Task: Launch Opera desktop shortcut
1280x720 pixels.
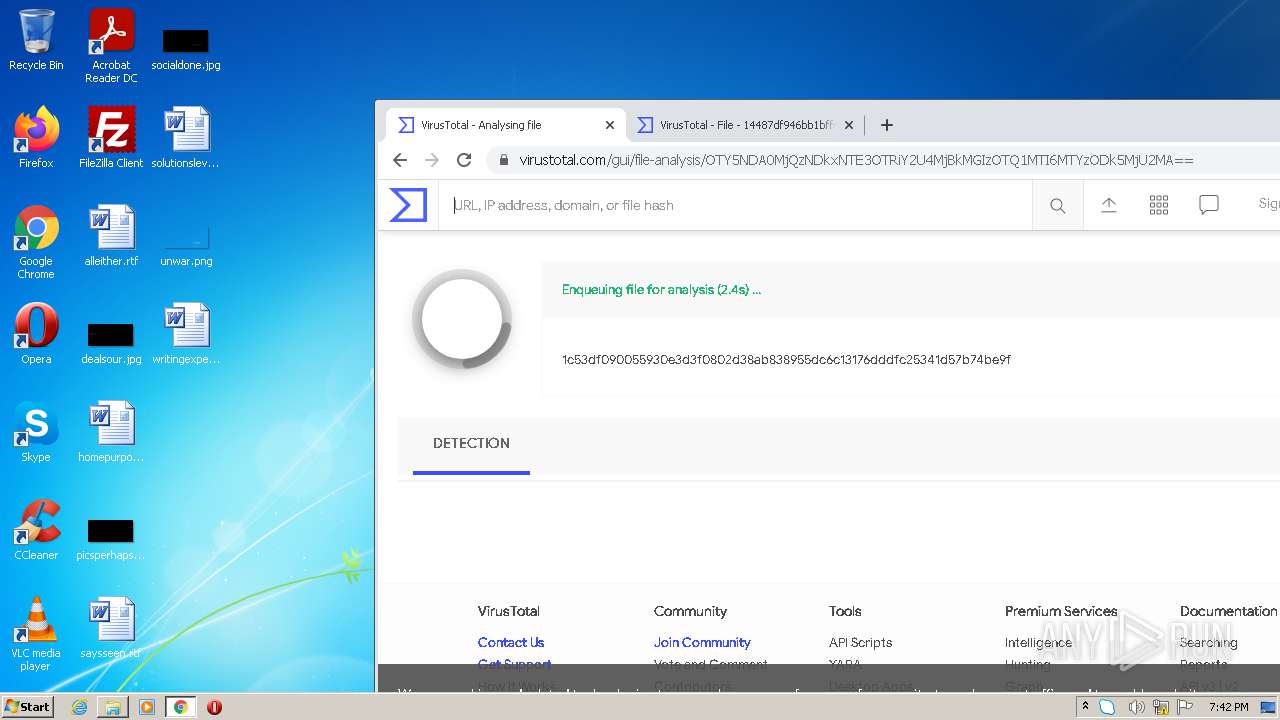Action: 36,334
